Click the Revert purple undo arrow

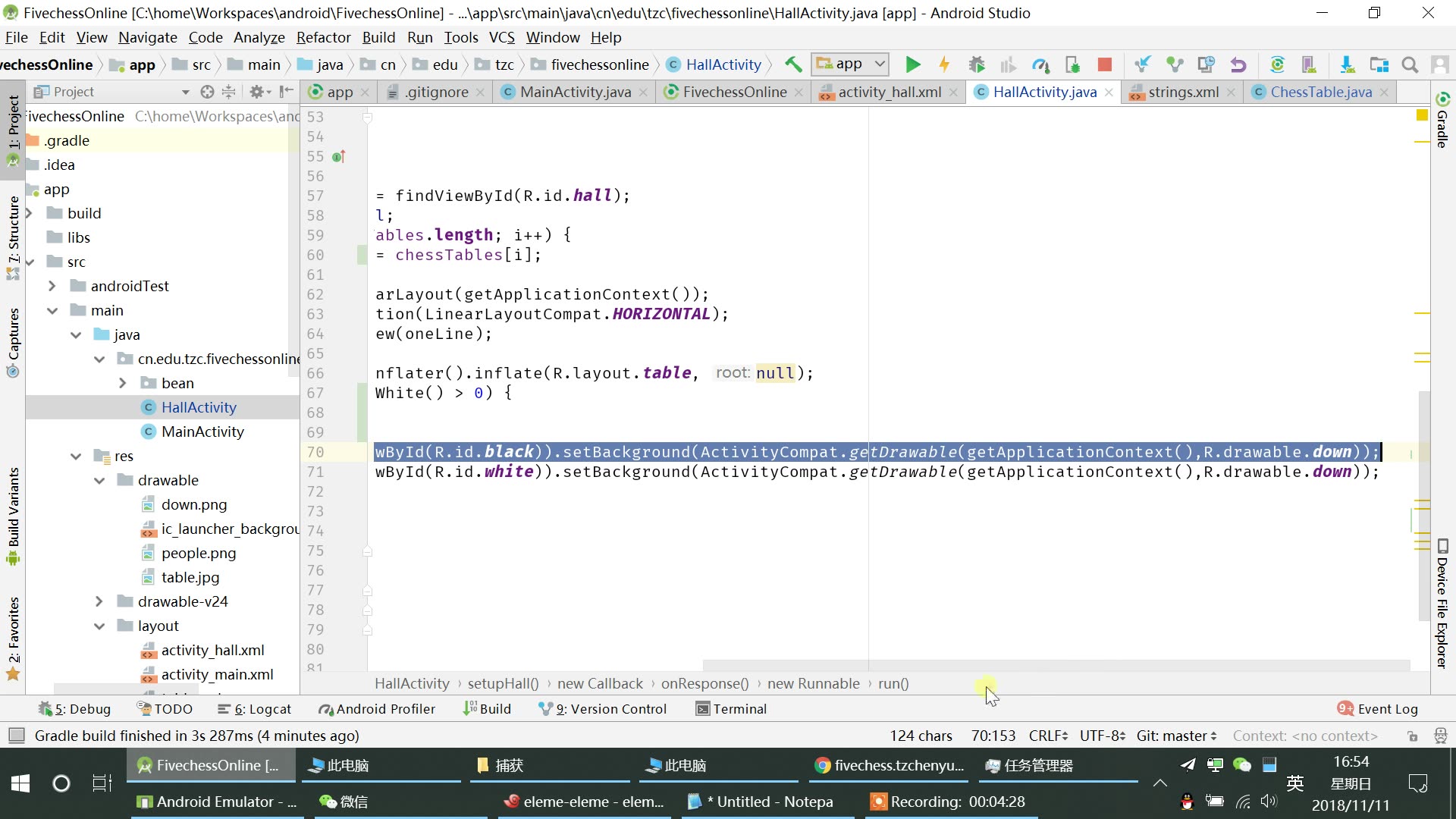tap(1238, 64)
